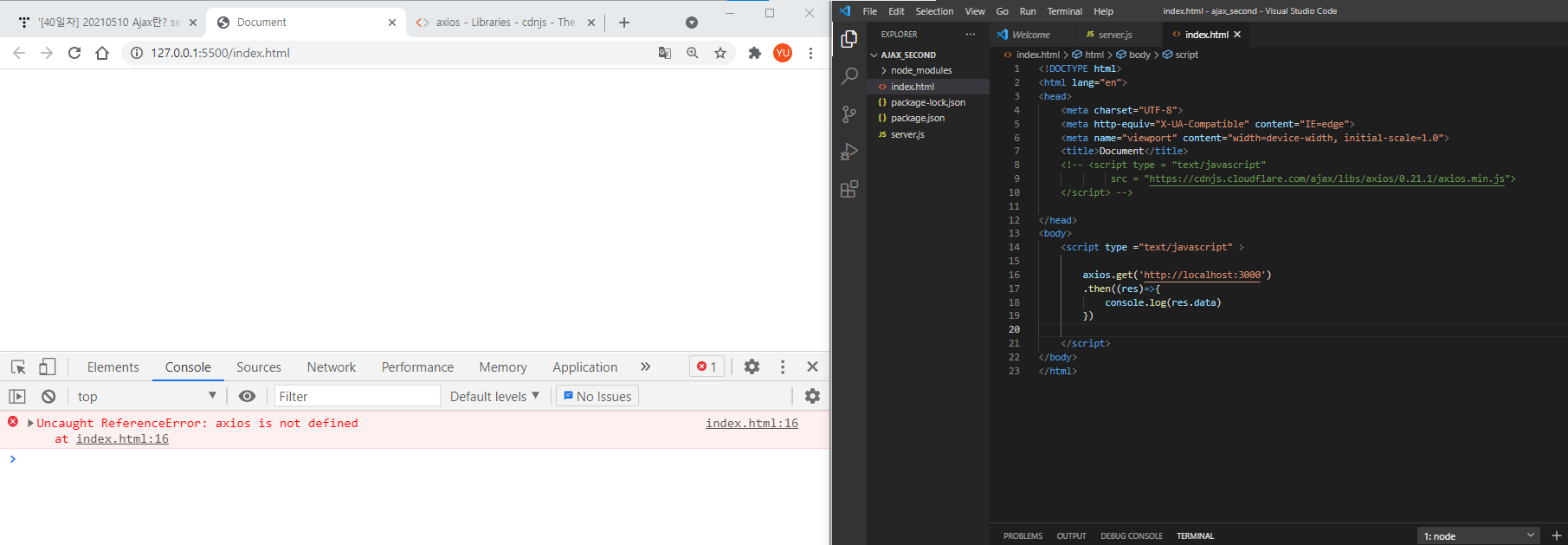Viewport: 1568px width, 545px height.
Task: Open Chrome extensions puzzle icon
Action: (755, 53)
